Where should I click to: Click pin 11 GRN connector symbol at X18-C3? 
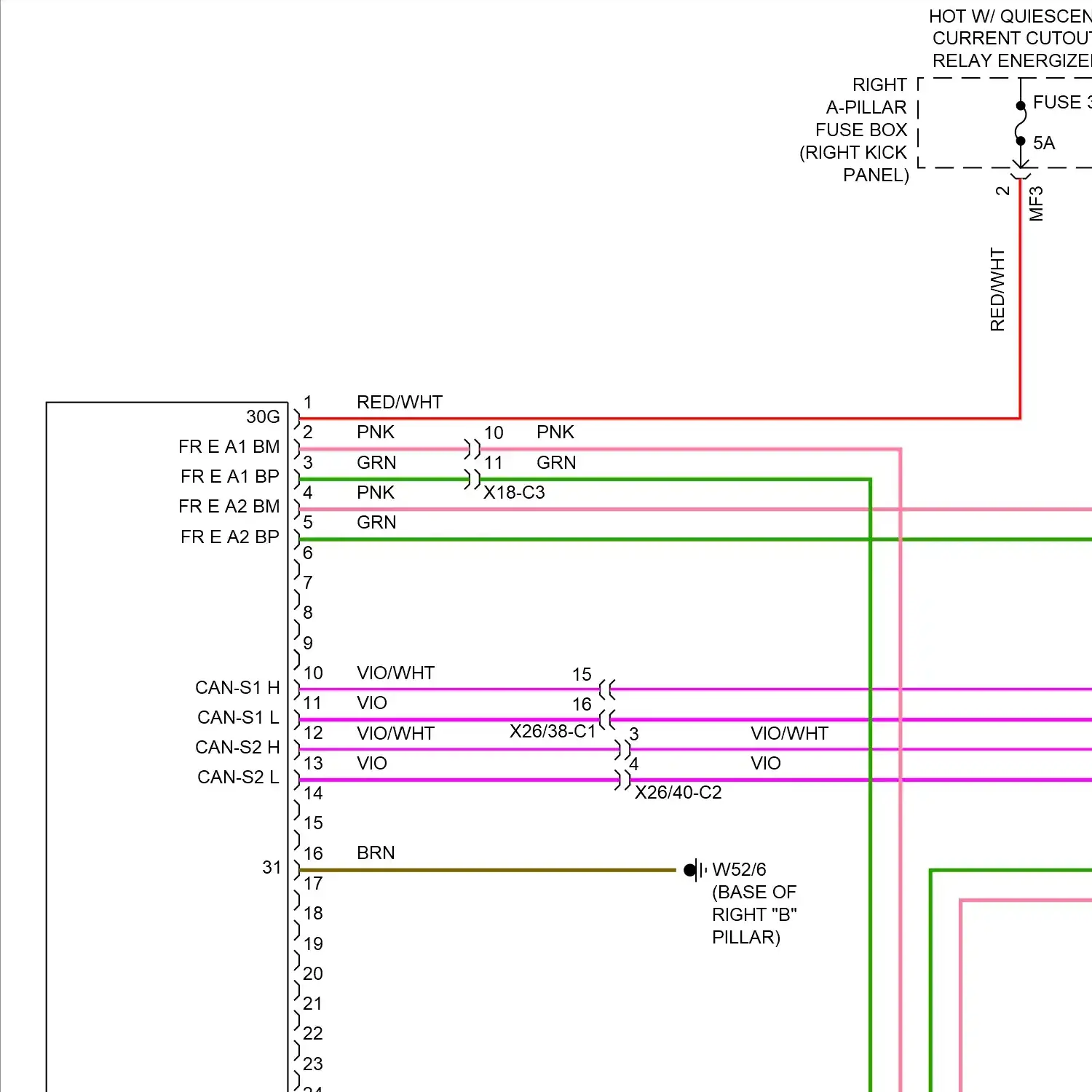tap(472, 479)
